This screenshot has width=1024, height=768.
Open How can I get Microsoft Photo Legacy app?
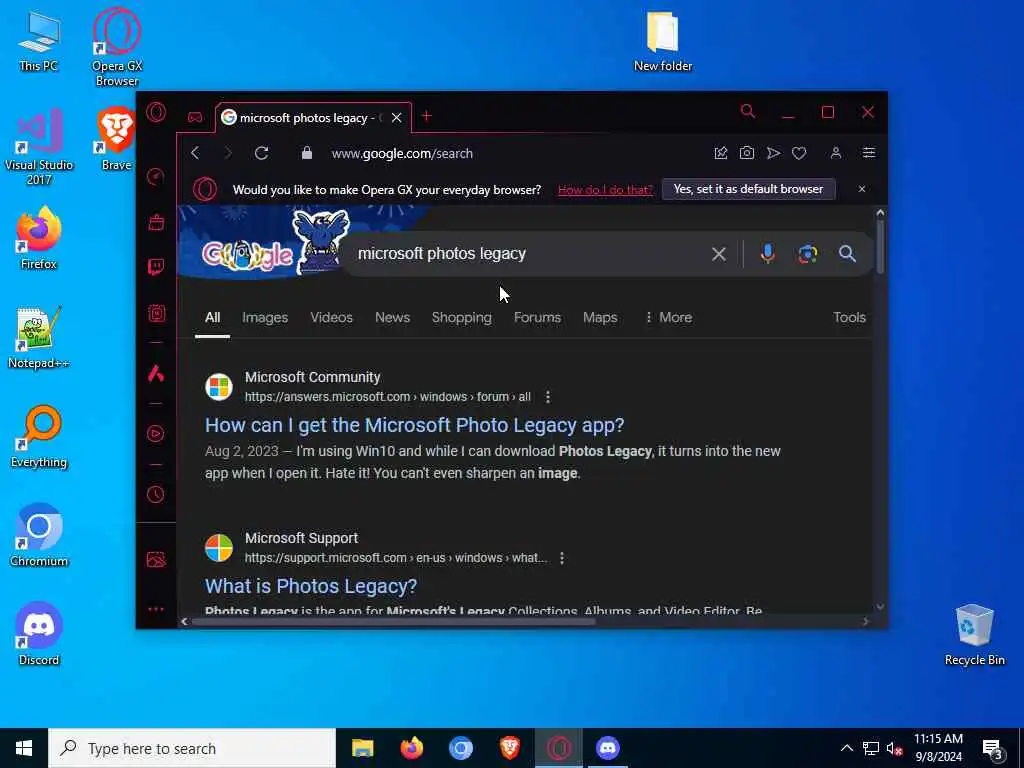click(x=415, y=425)
